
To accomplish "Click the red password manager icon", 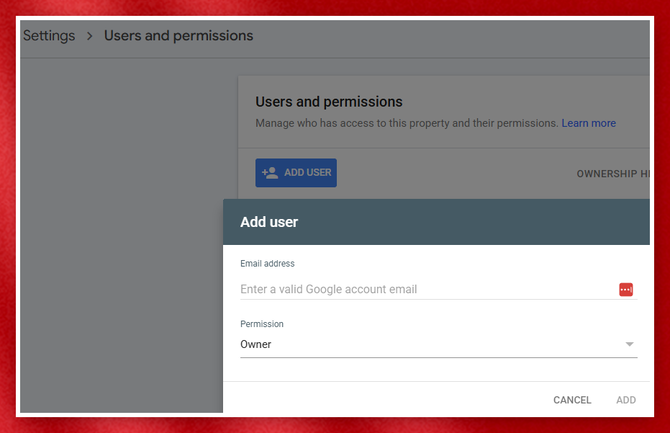I will pyautogui.click(x=626, y=289).
